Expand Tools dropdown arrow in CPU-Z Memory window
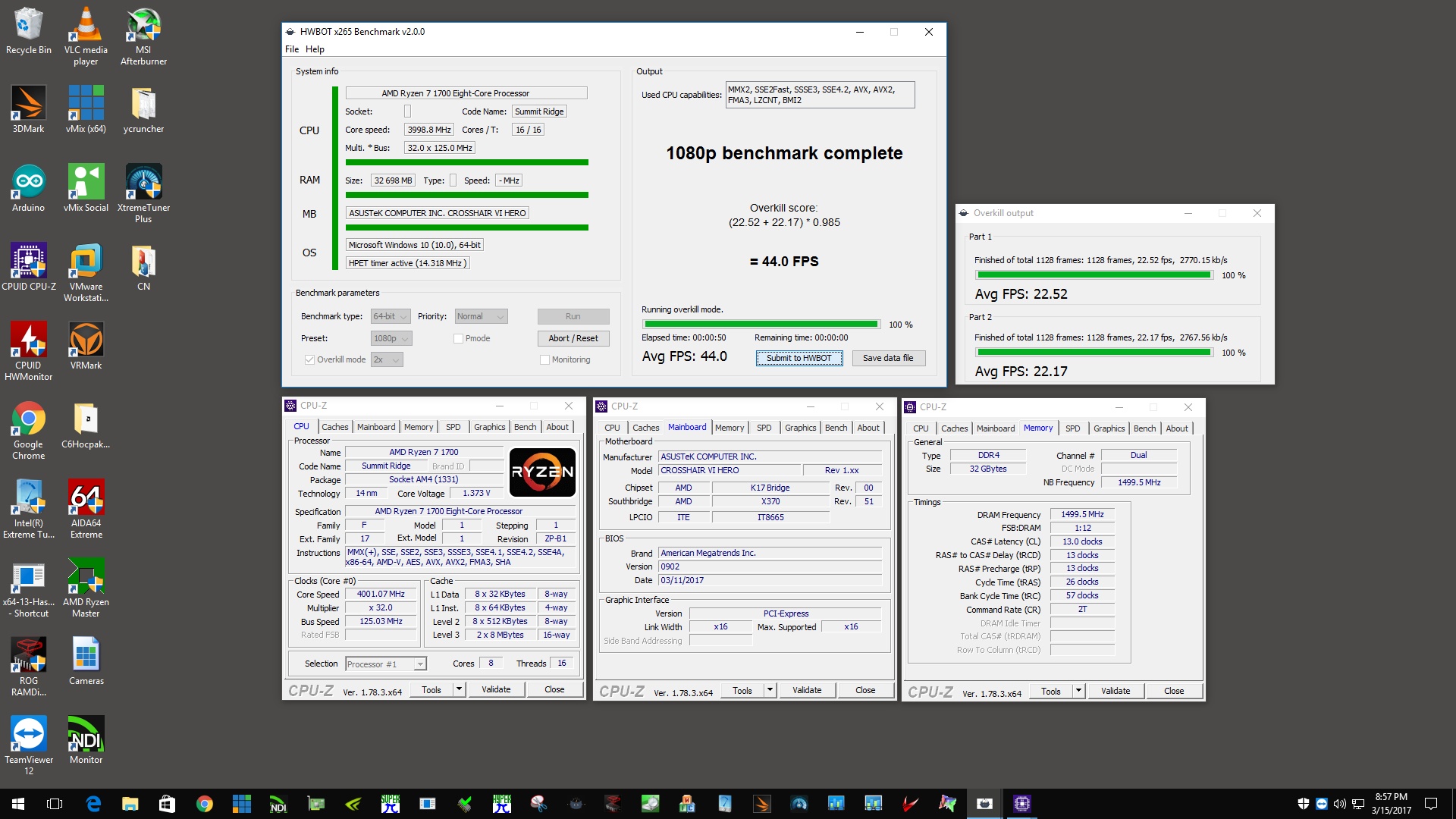This screenshot has height=819, width=1456. click(1078, 691)
